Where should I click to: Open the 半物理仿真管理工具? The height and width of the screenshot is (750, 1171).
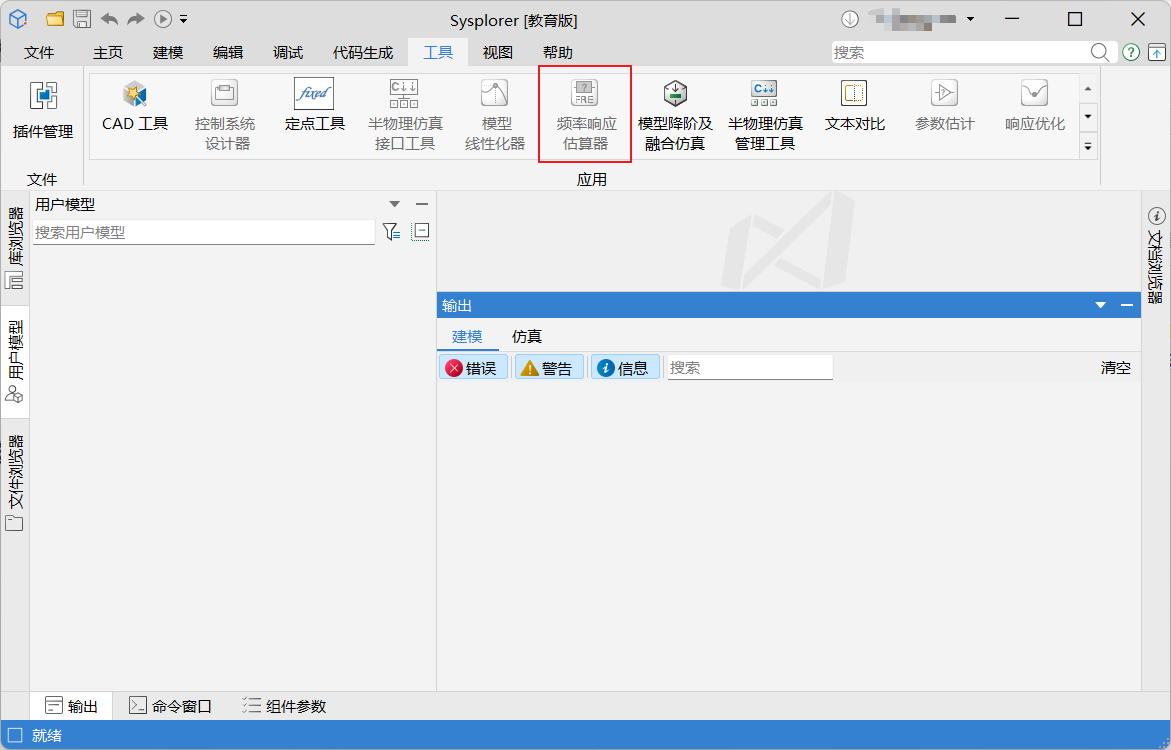[x=765, y=115]
